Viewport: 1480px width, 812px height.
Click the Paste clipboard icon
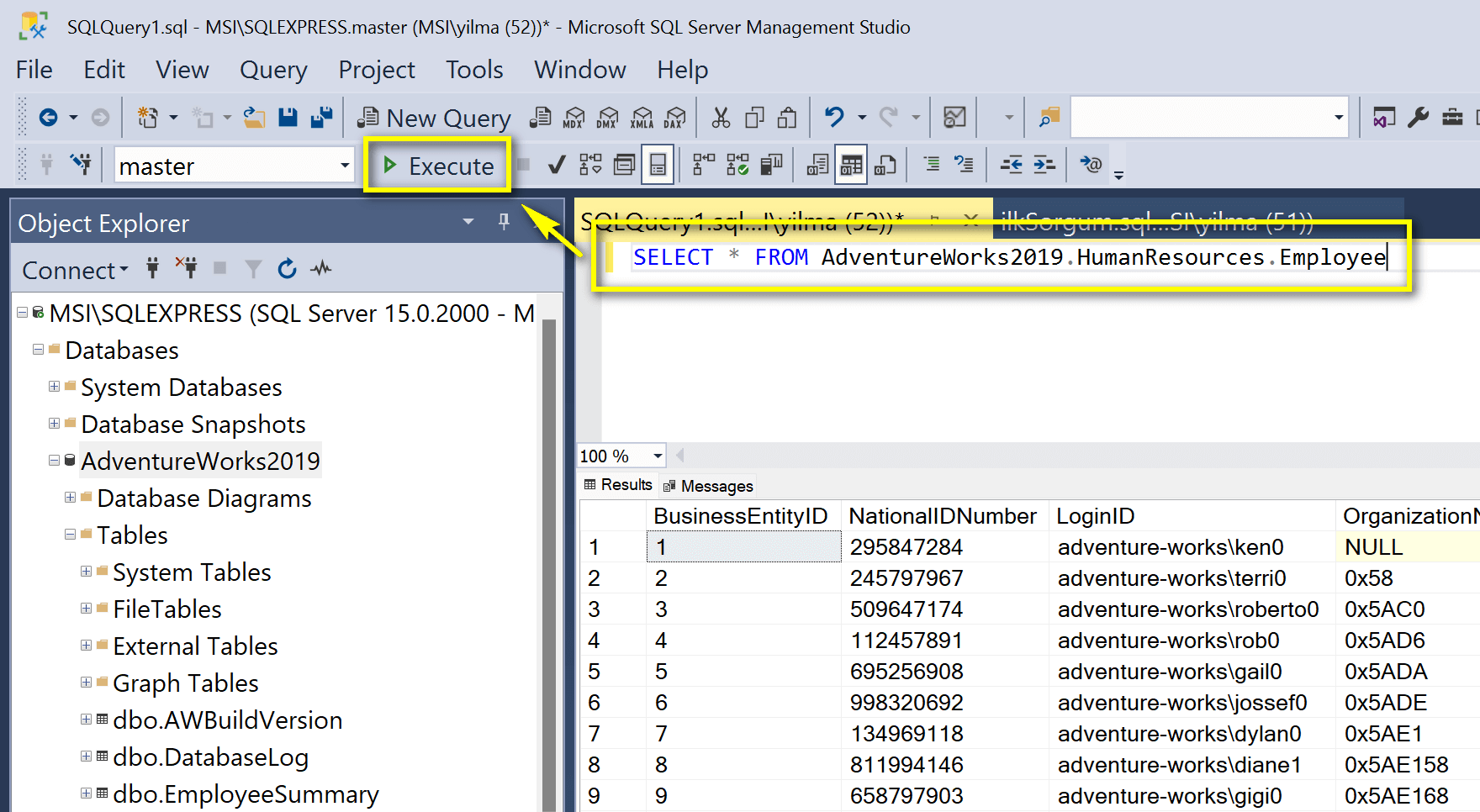787,118
